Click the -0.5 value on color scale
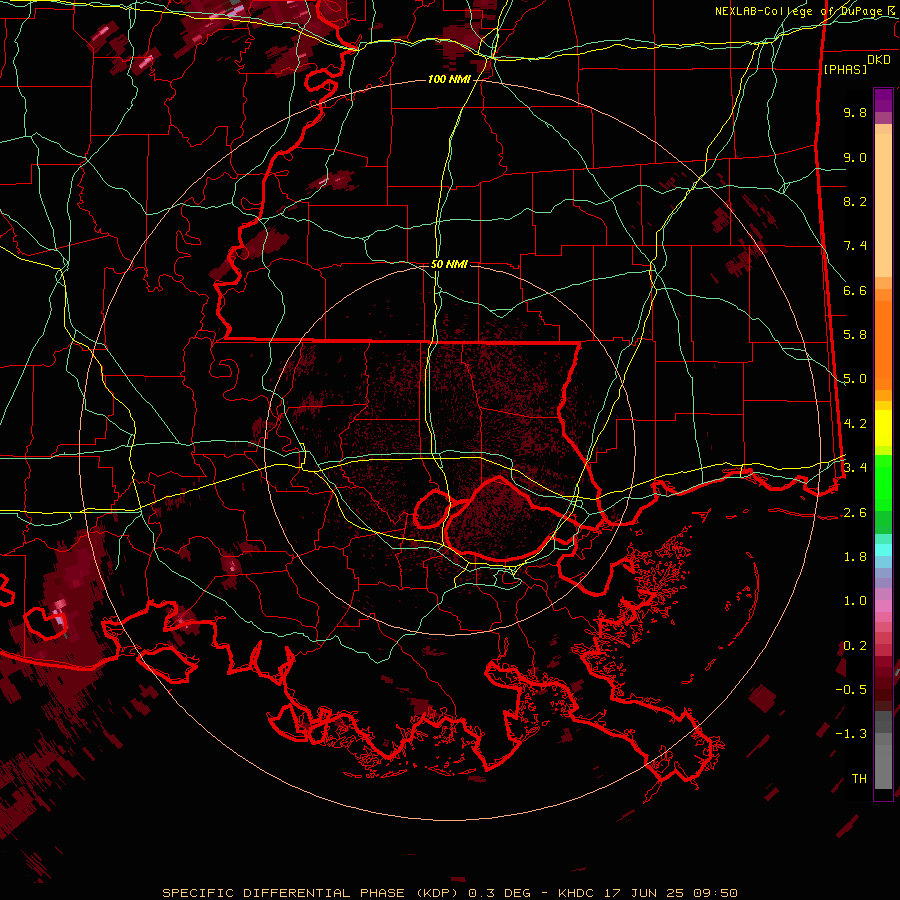Screen dimensions: 900x900 click(851, 690)
